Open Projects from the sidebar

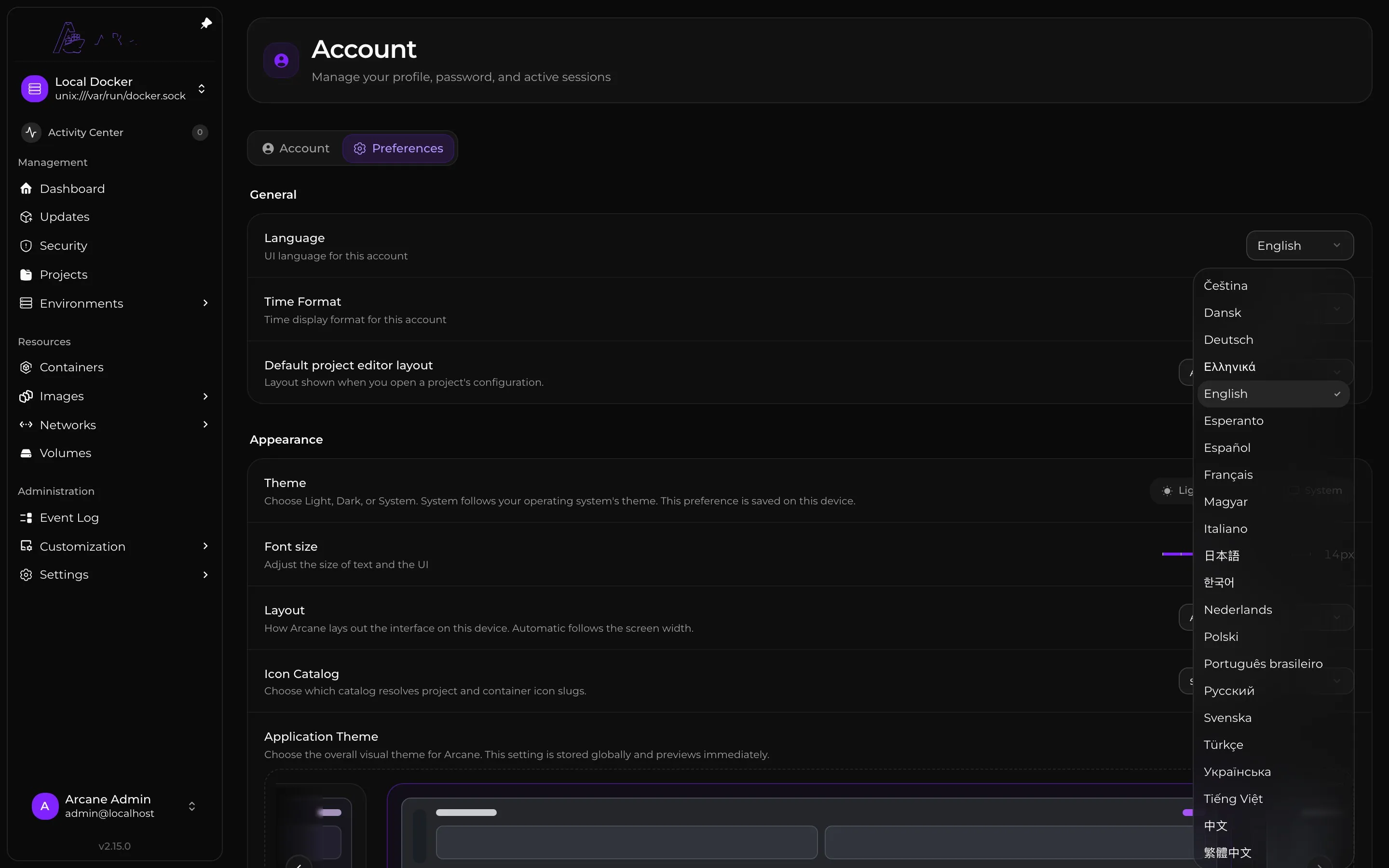[x=114, y=274]
